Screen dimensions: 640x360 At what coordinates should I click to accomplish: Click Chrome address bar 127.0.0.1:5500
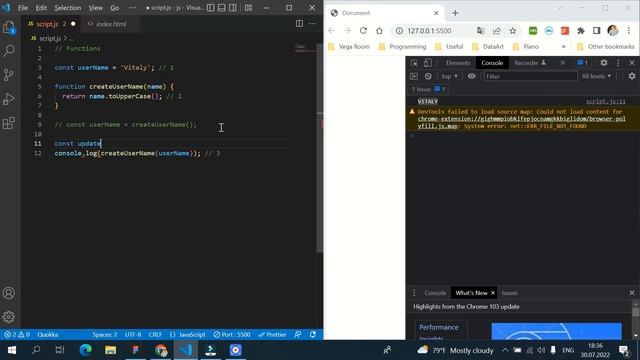click(429, 31)
